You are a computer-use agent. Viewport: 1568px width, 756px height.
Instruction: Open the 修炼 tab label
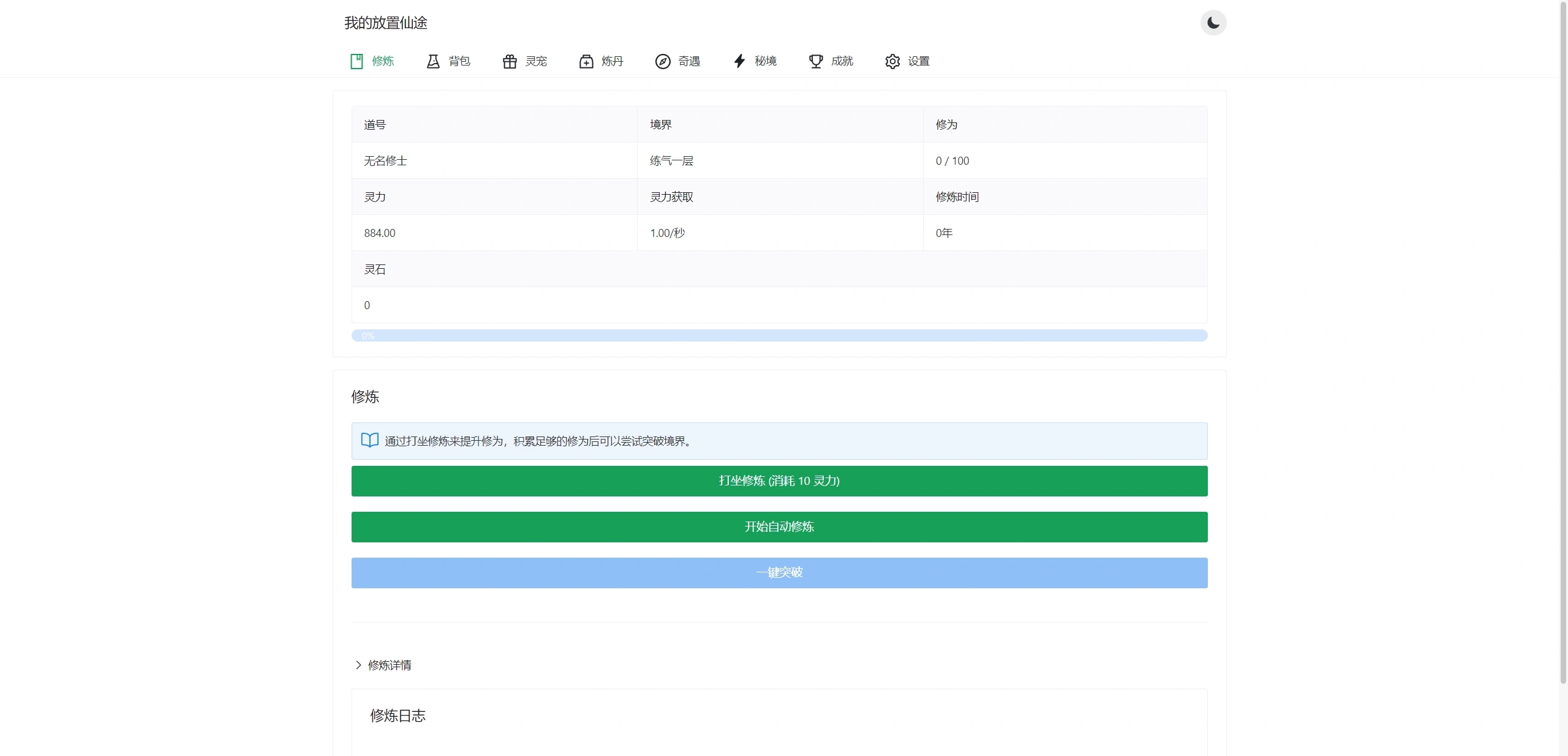tap(383, 61)
